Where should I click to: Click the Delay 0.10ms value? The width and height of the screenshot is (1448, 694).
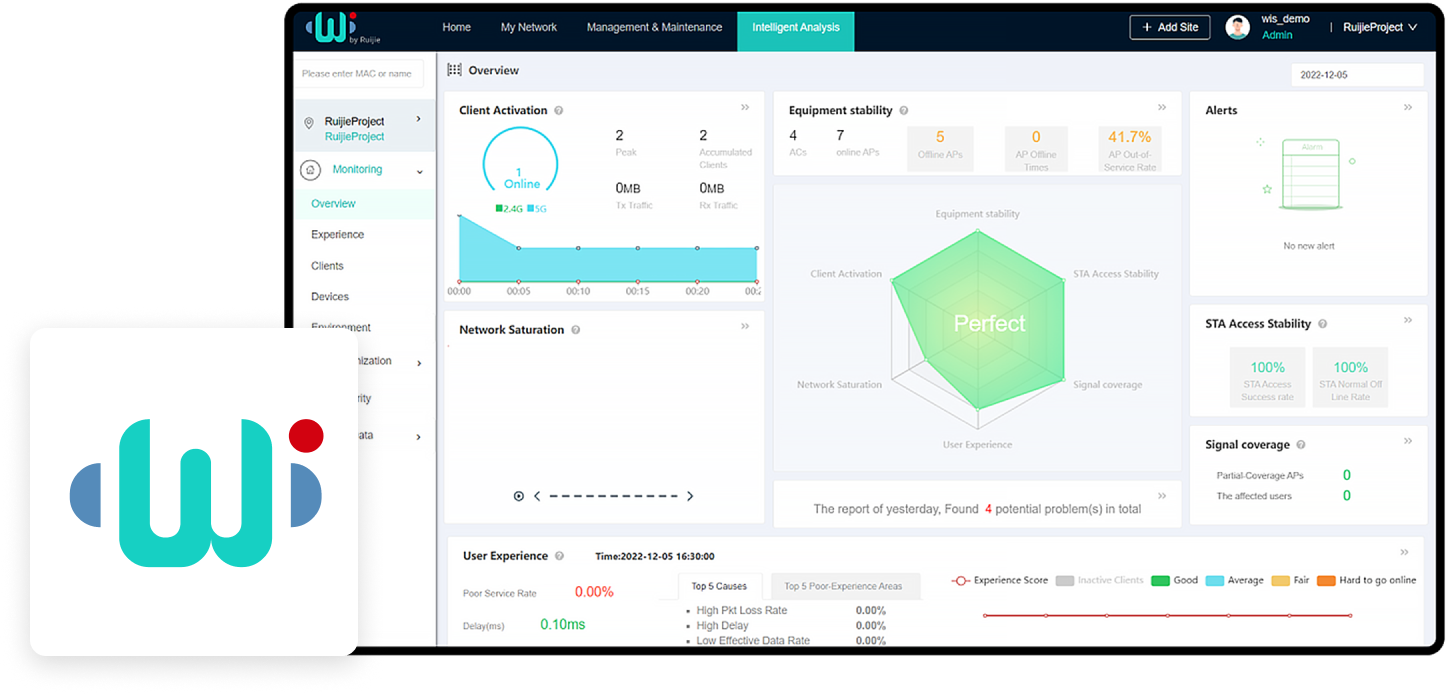pyautogui.click(x=562, y=624)
